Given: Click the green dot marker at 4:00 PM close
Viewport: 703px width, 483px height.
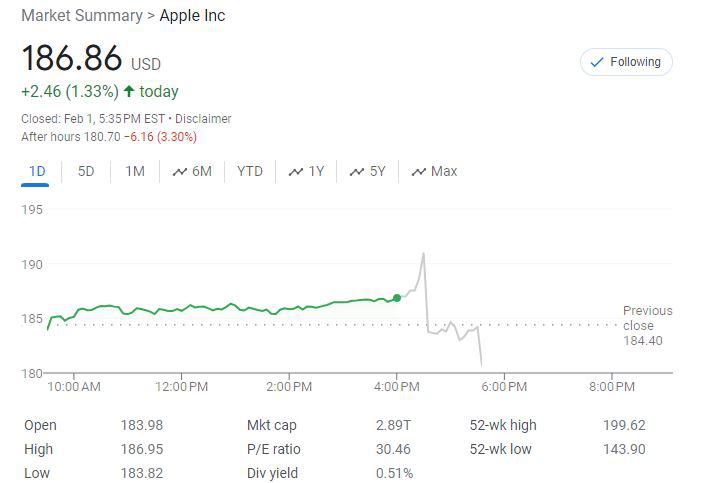Looking at the screenshot, I should (397, 298).
